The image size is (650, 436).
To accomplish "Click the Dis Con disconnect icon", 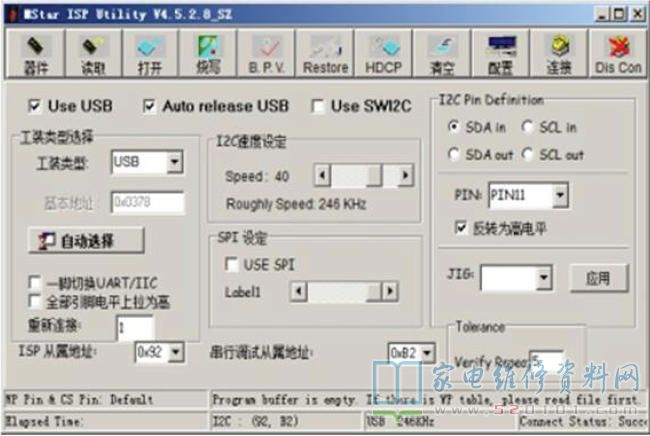I will coord(618,54).
